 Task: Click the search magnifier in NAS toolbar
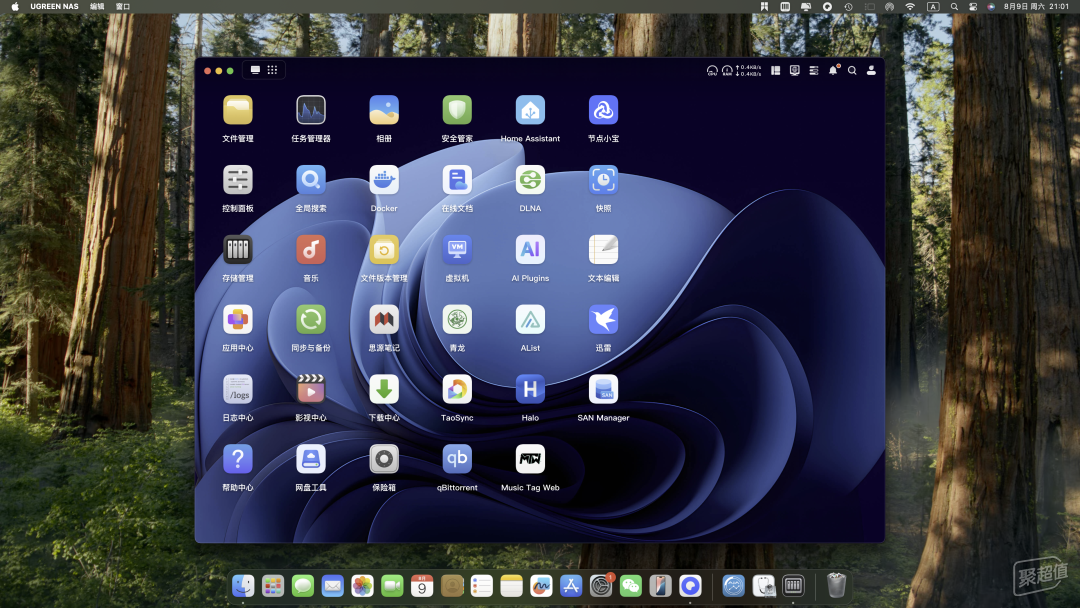[852, 70]
